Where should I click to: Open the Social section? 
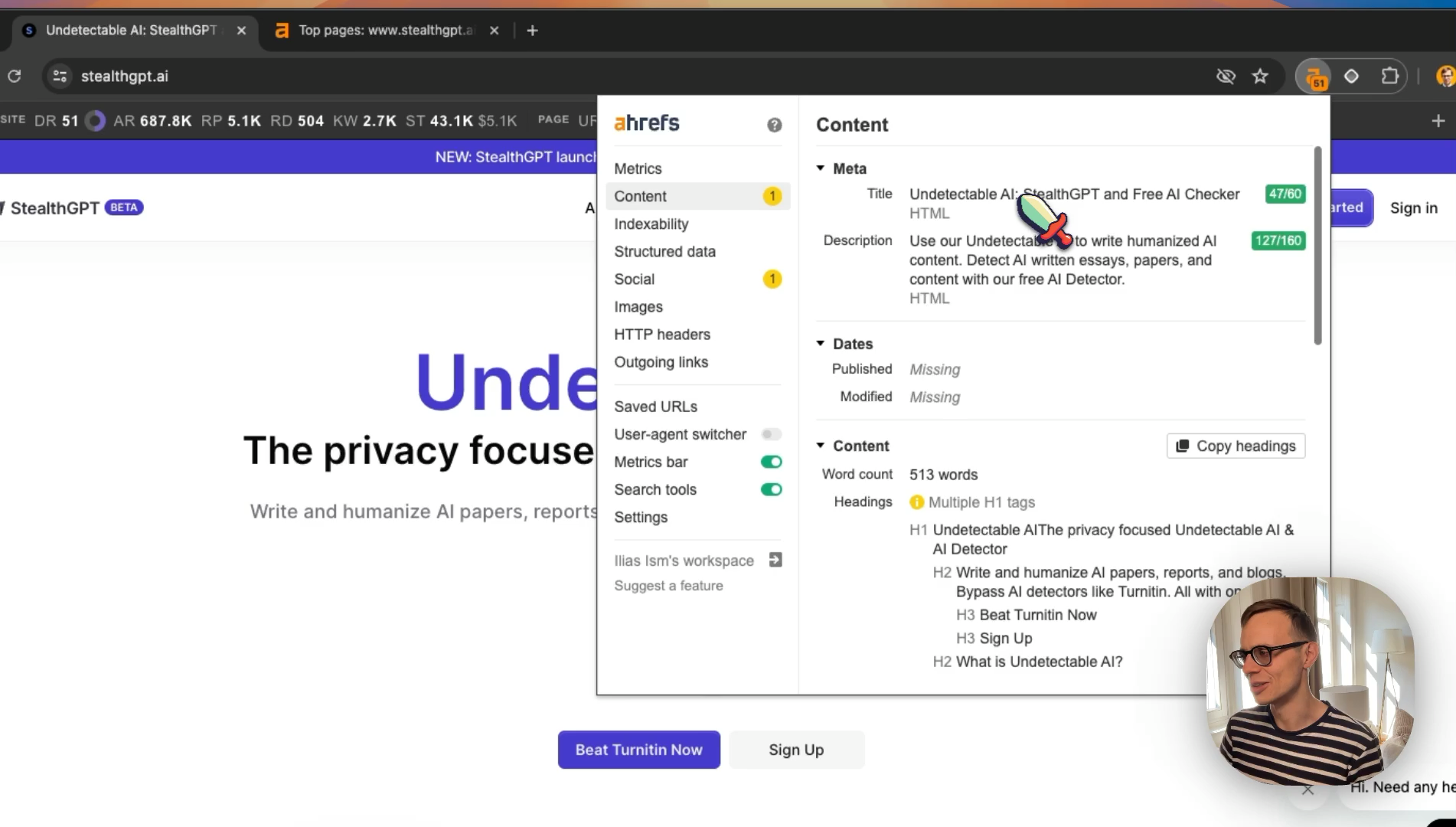click(x=634, y=279)
